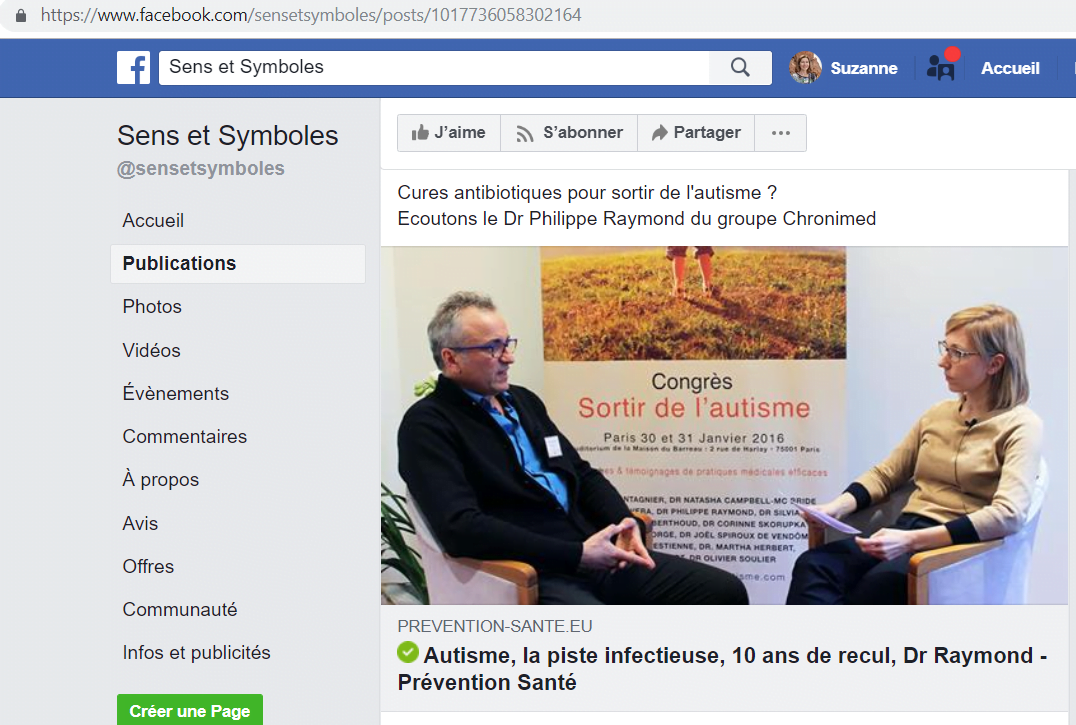Click the search magnifier button
Viewport: 1076px width, 725px height.
tap(740, 67)
